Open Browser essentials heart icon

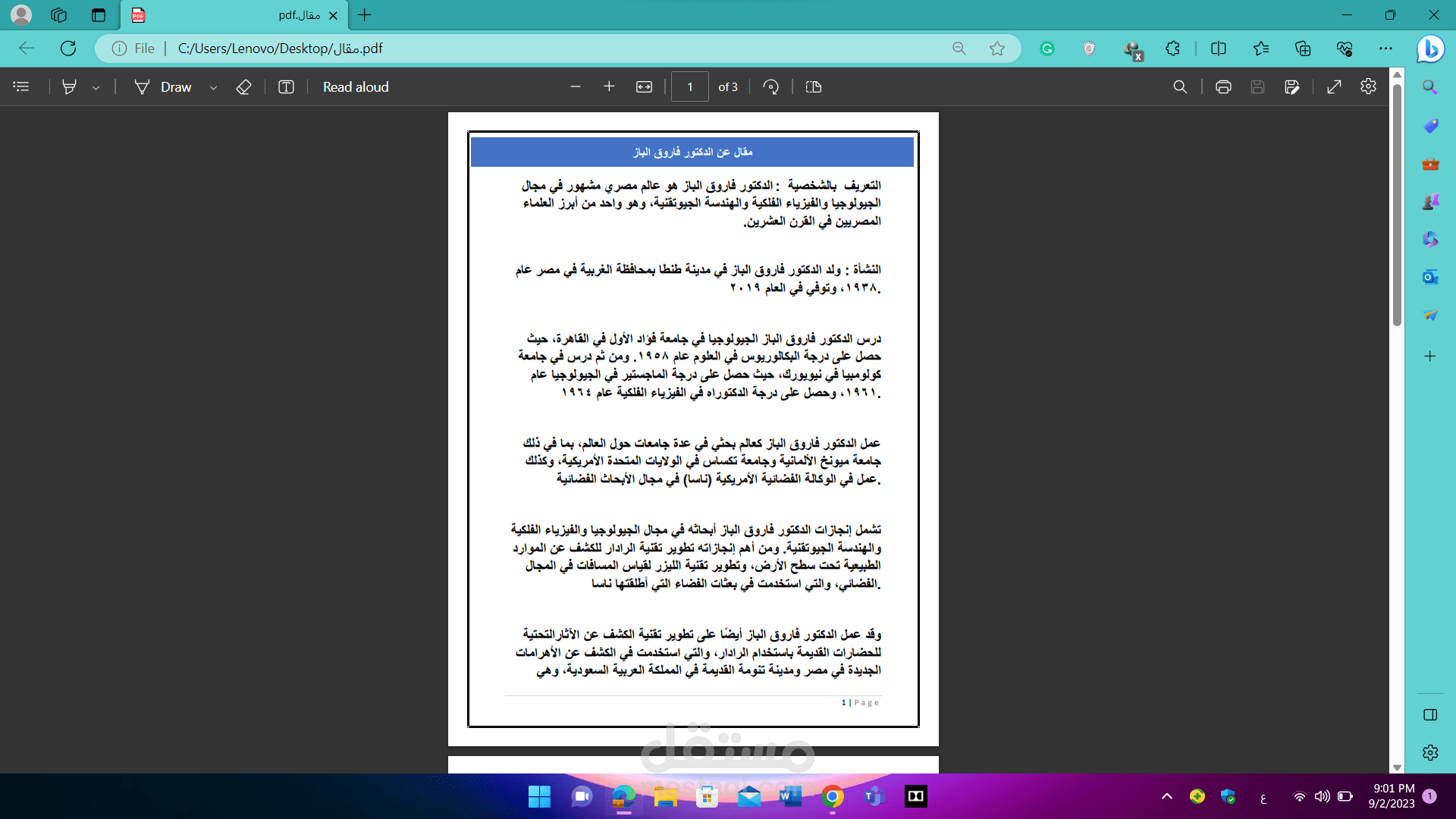[x=1345, y=49]
